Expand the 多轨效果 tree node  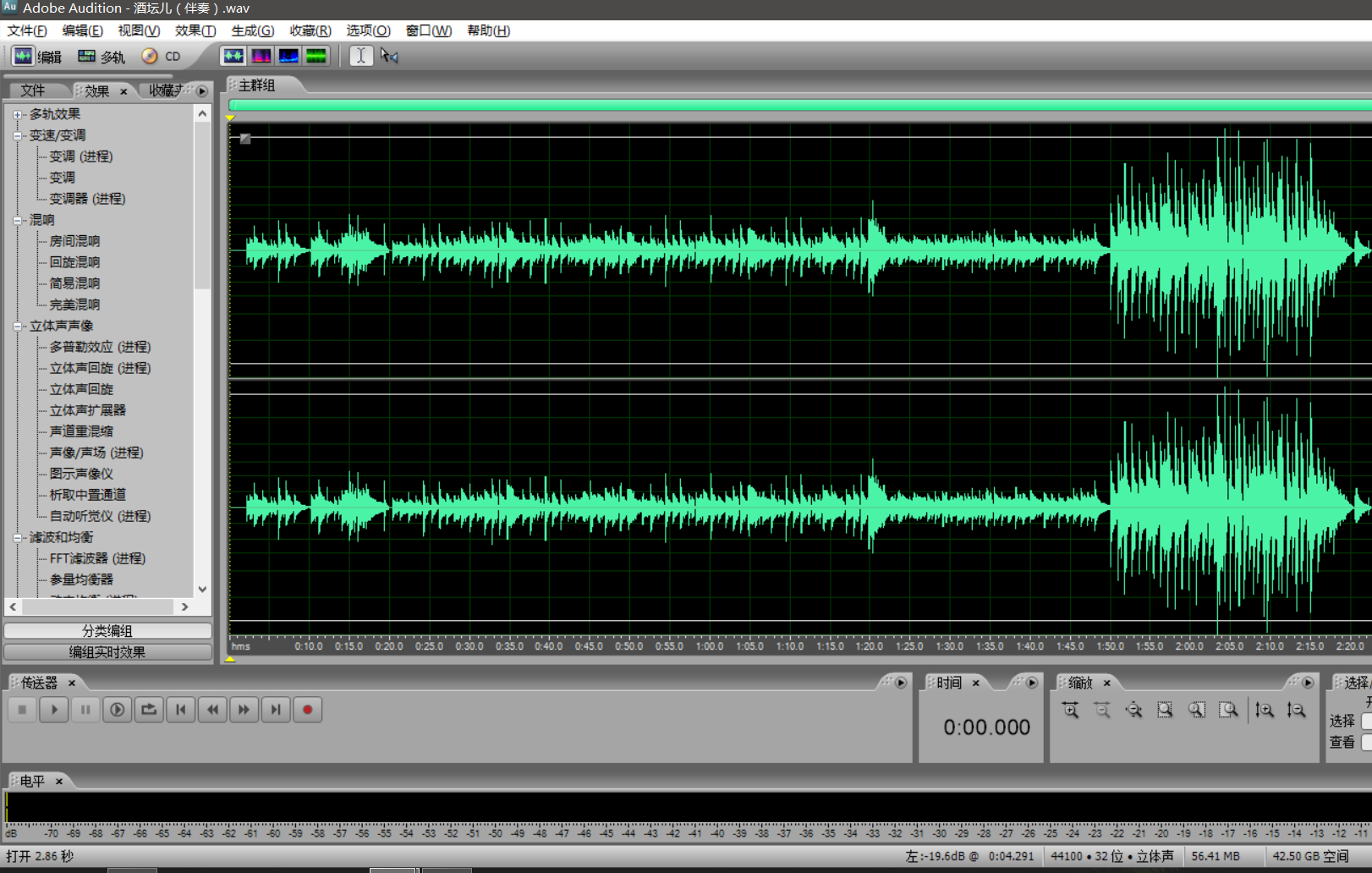pyautogui.click(x=17, y=114)
